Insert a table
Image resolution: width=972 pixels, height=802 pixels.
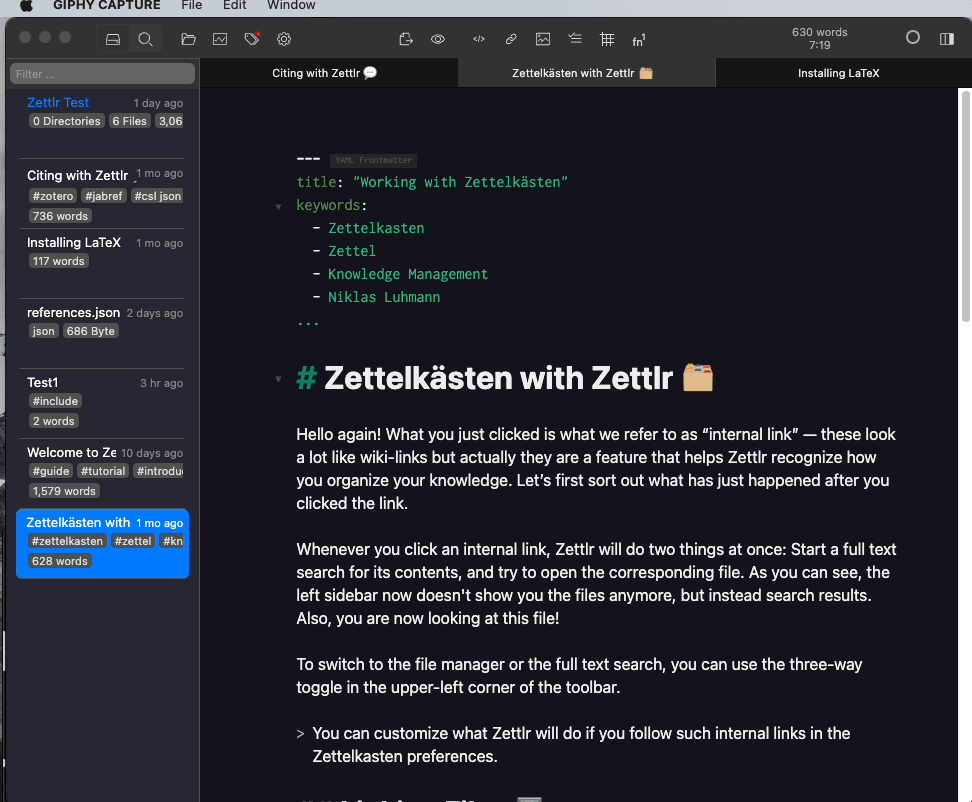click(607, 39)
